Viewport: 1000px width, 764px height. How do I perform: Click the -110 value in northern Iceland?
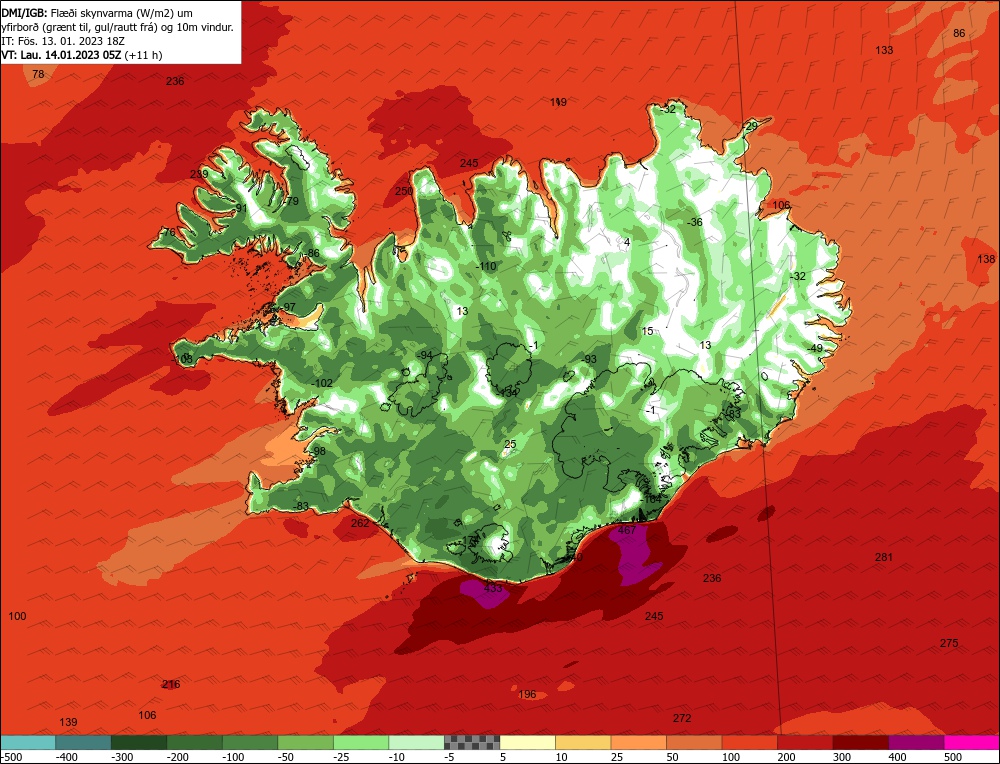tap(486, 267)
